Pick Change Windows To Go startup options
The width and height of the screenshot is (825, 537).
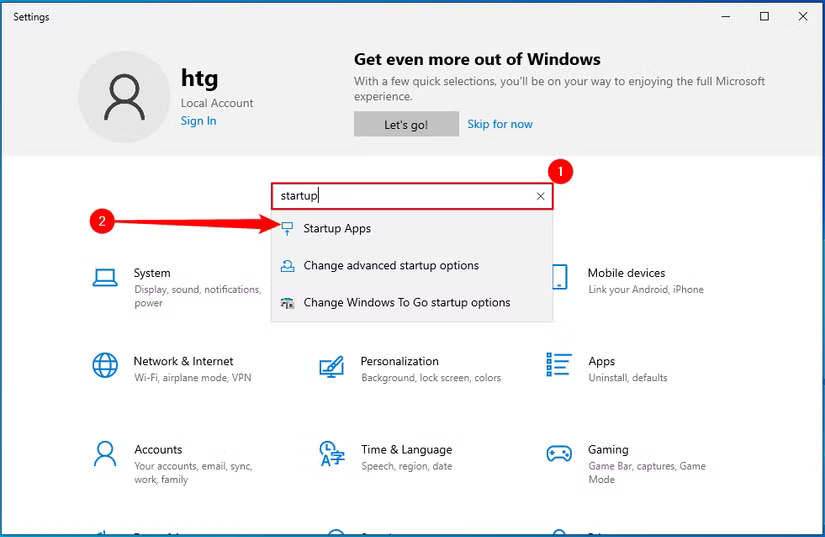click(x=406, y=303)
